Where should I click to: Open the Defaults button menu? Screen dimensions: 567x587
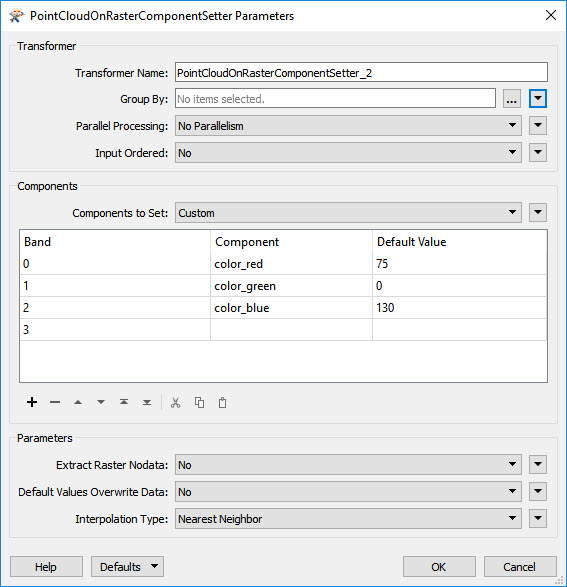(127, 567)
